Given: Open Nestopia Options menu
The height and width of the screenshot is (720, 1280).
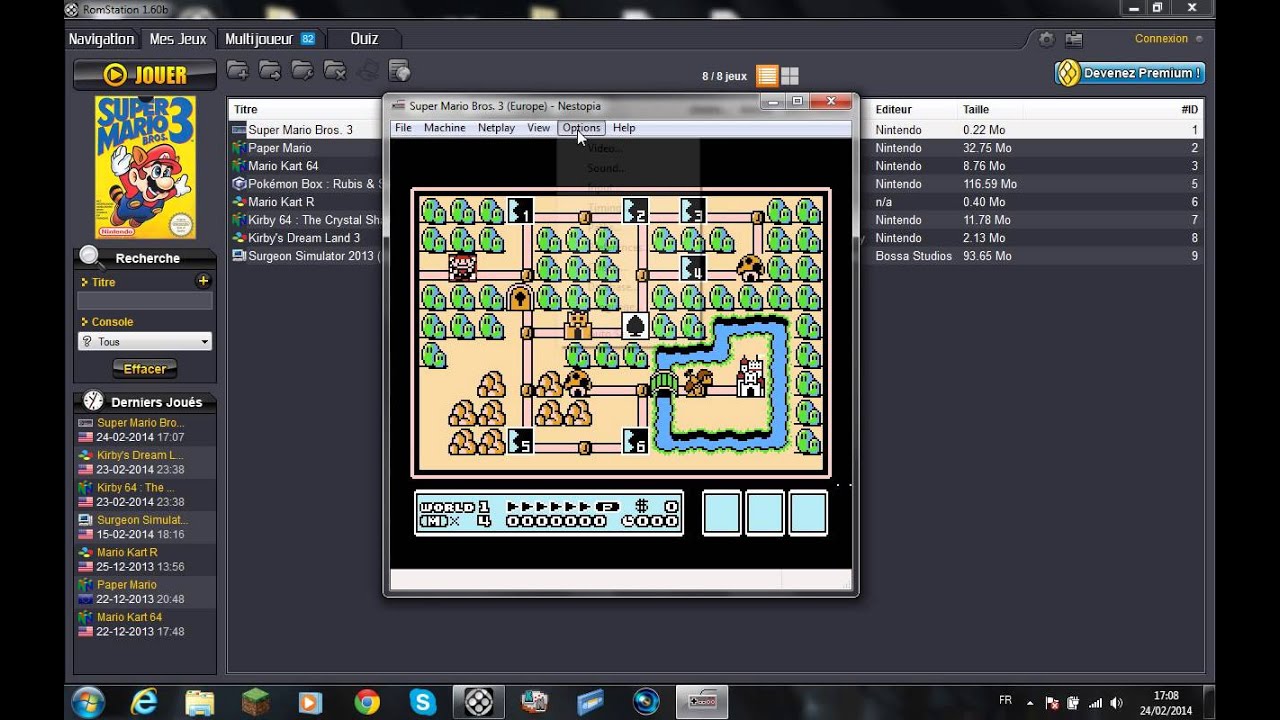Looking at the screenshot, I should (x=581, y=128).
